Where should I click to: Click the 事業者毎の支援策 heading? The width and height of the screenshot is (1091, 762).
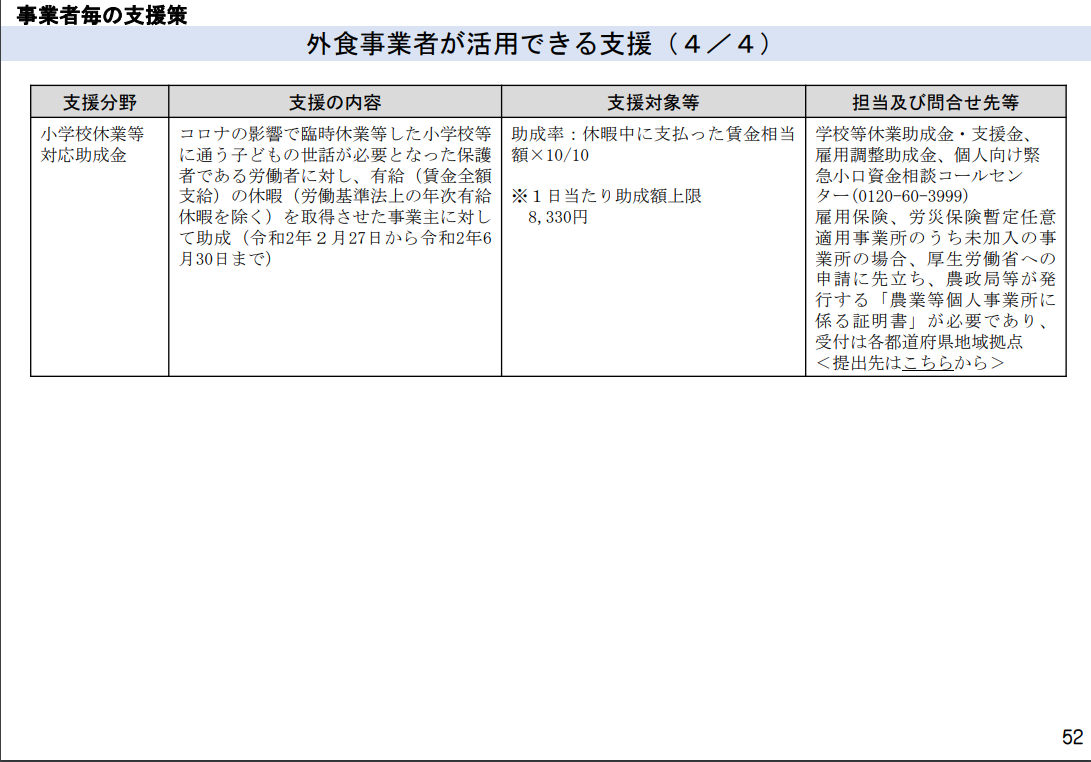pyautogui.click(x=102, y=15)
